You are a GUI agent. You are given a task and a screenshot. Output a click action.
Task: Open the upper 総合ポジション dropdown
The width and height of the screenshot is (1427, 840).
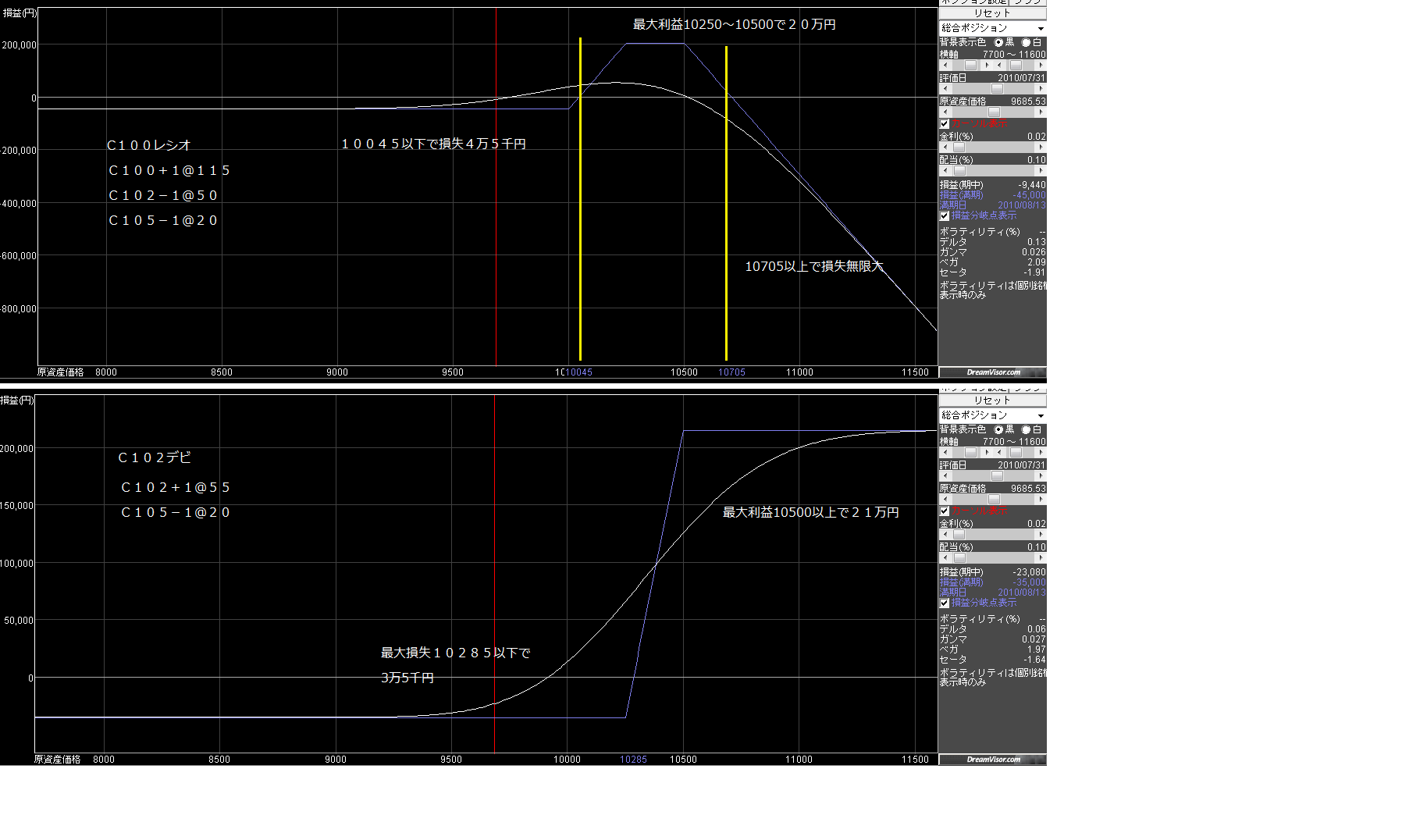click(x=992, y=28)
